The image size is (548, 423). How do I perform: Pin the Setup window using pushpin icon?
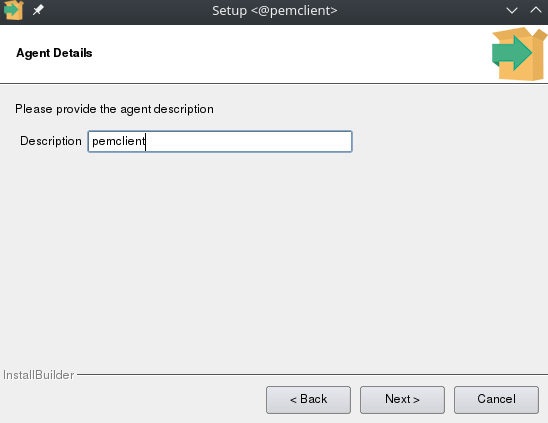click(38, 10)
